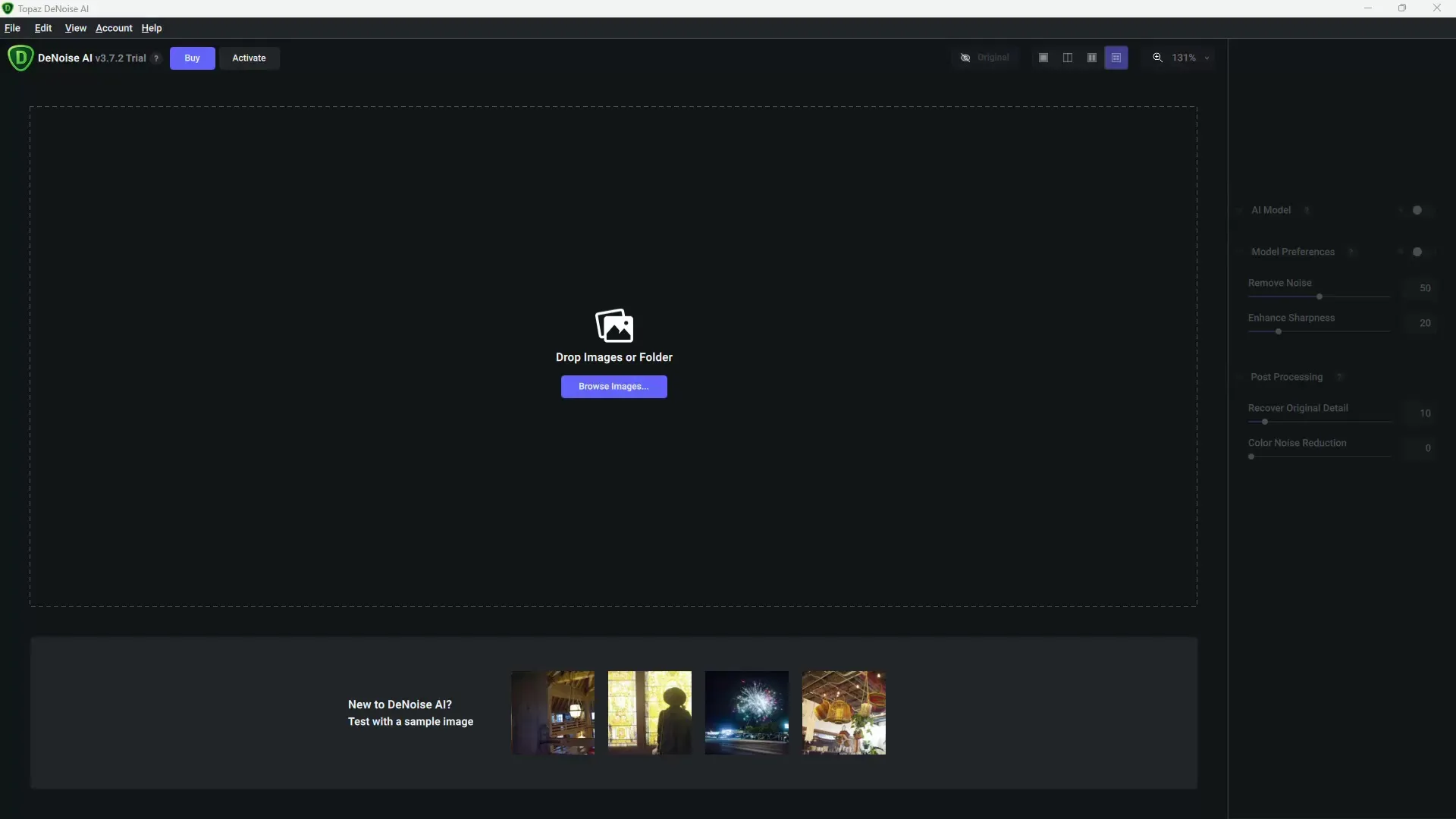Click the zoom magnifier icon
Viewport: 1456px width, 819px height.
click(x=1158, y=58)
